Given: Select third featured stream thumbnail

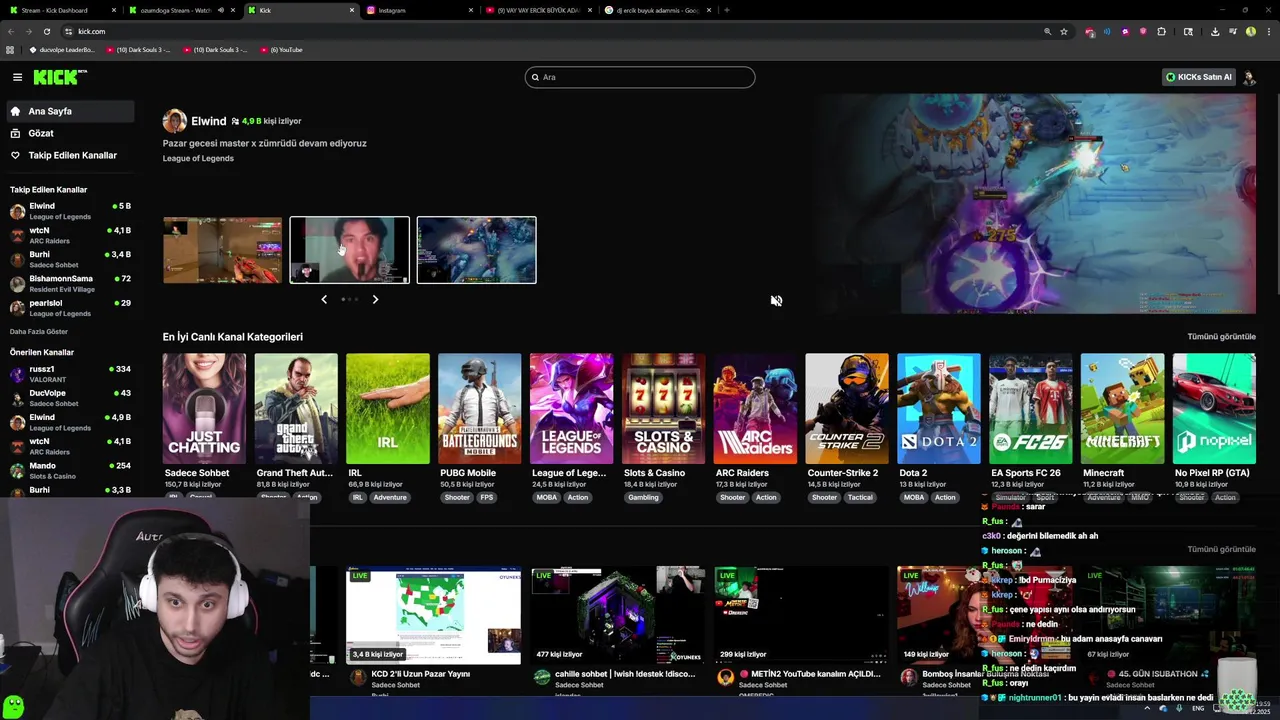Looking at the screenshot, I should tap(476, 250).
